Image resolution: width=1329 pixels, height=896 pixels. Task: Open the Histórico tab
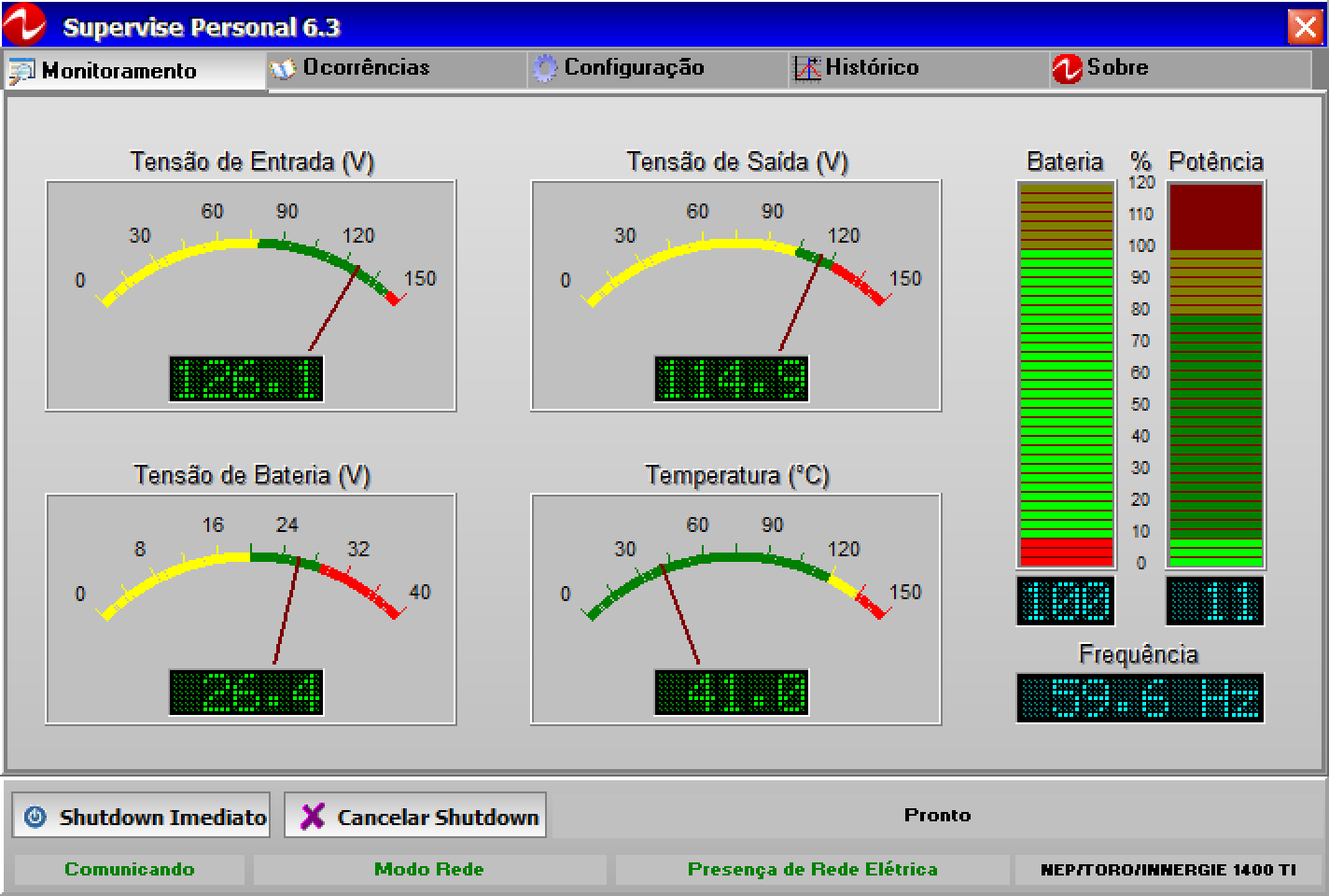(x=872, y=68)
